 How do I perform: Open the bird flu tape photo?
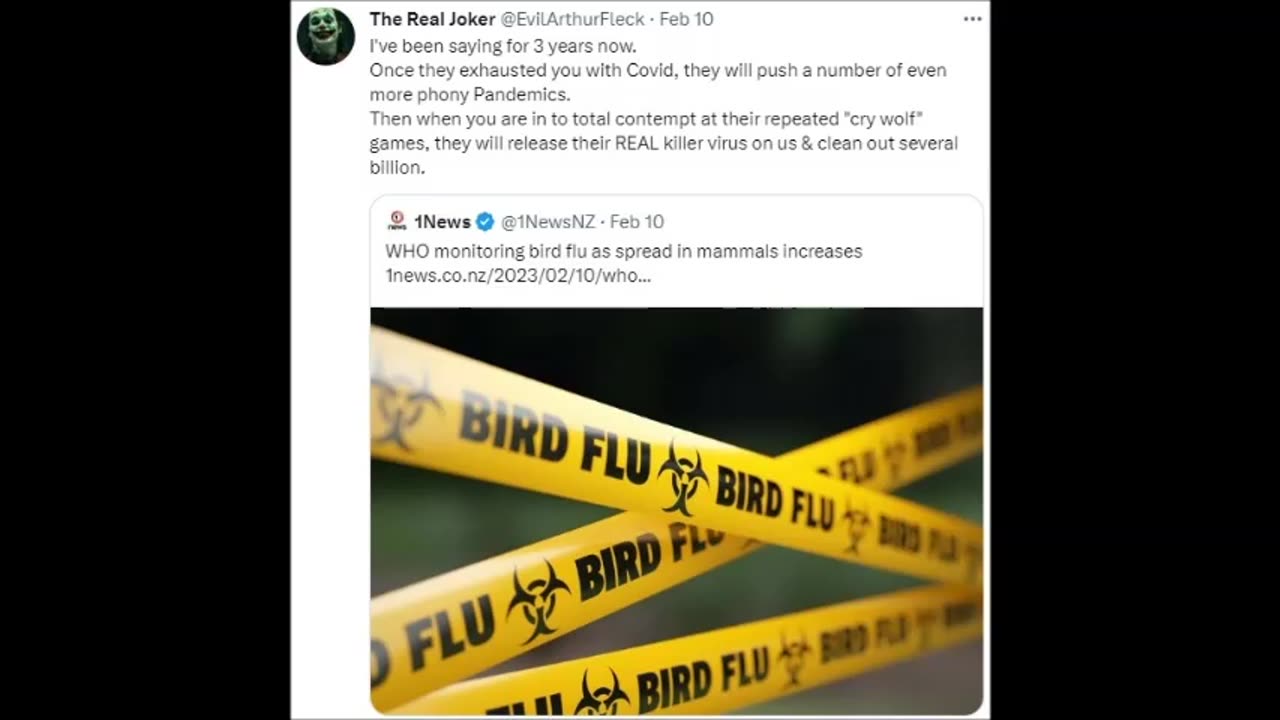point(676,511)
